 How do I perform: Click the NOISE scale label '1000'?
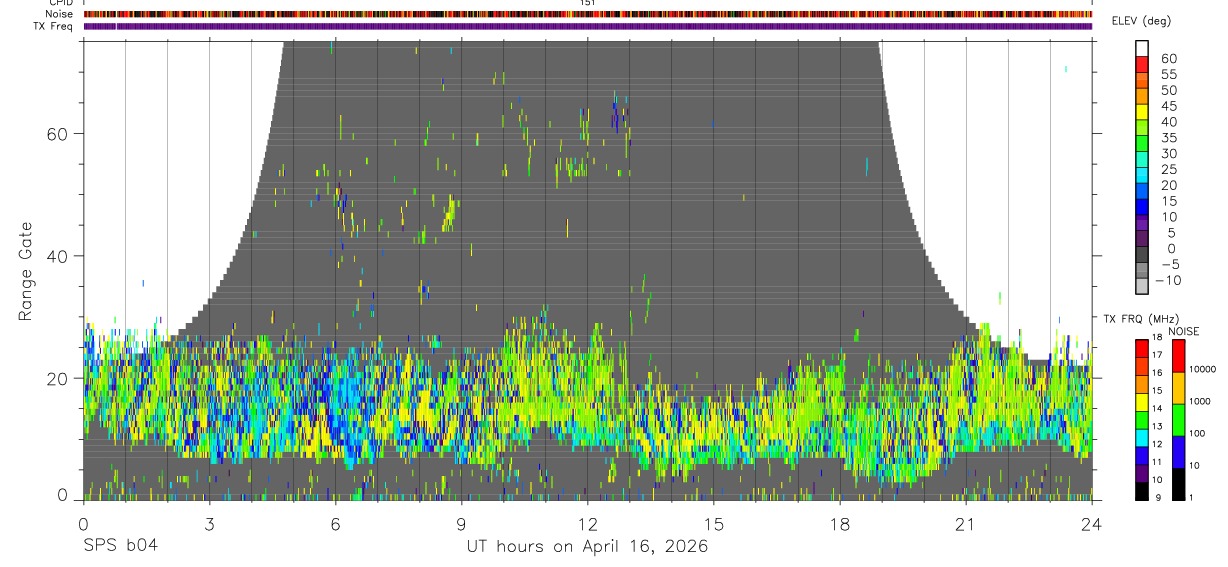point(1202,400)
